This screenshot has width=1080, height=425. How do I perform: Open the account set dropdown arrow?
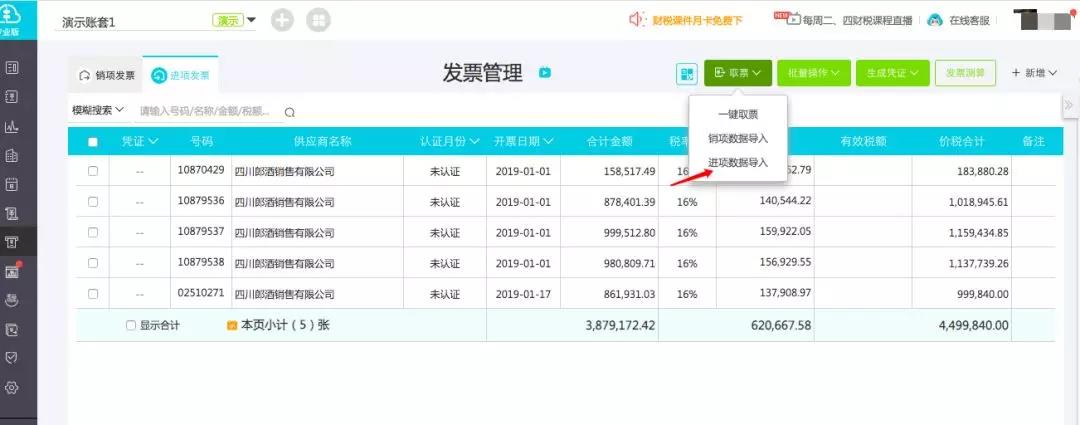tap(251, 20)
